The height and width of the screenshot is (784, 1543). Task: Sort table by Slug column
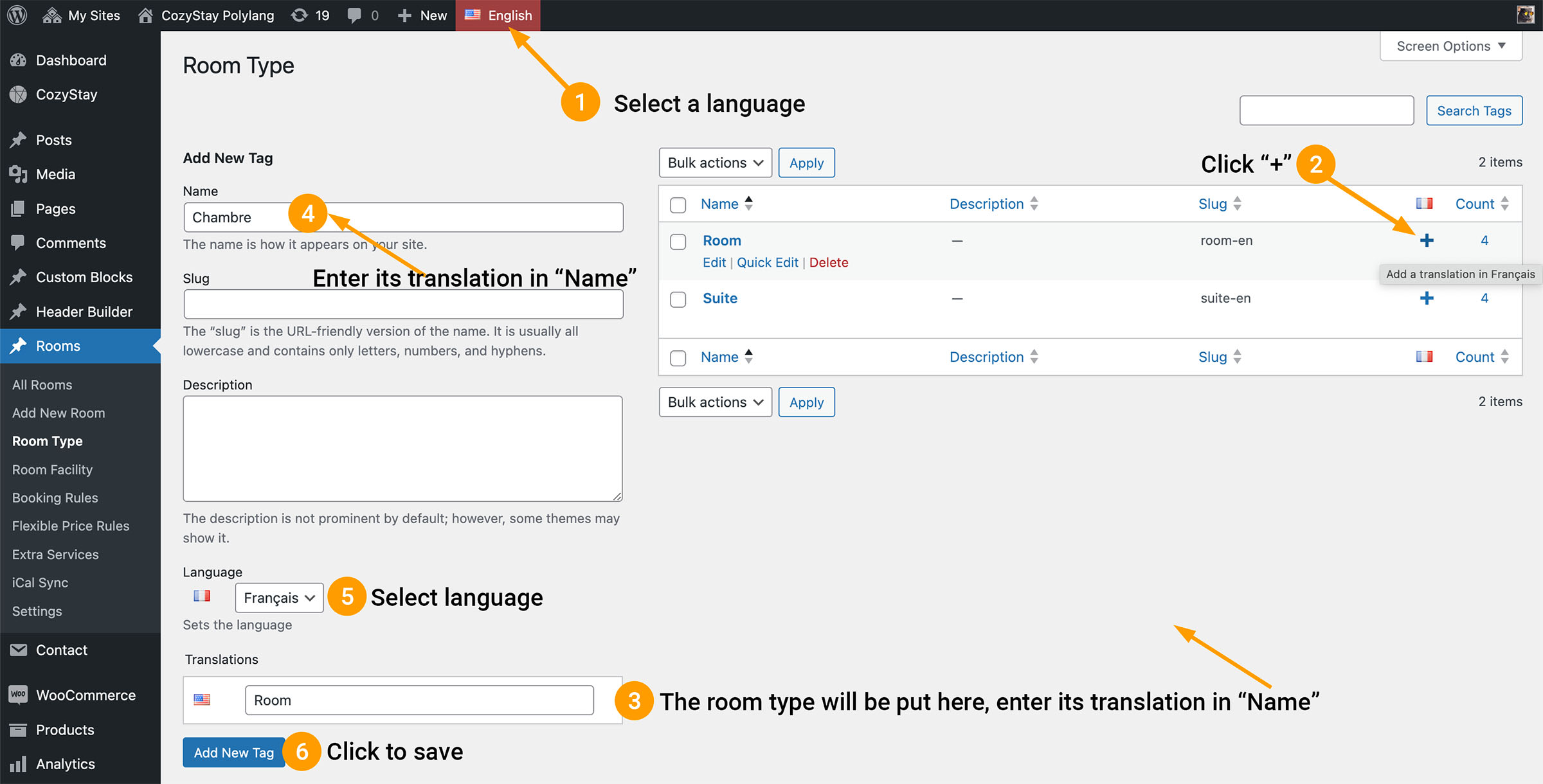coord(1213,204)
